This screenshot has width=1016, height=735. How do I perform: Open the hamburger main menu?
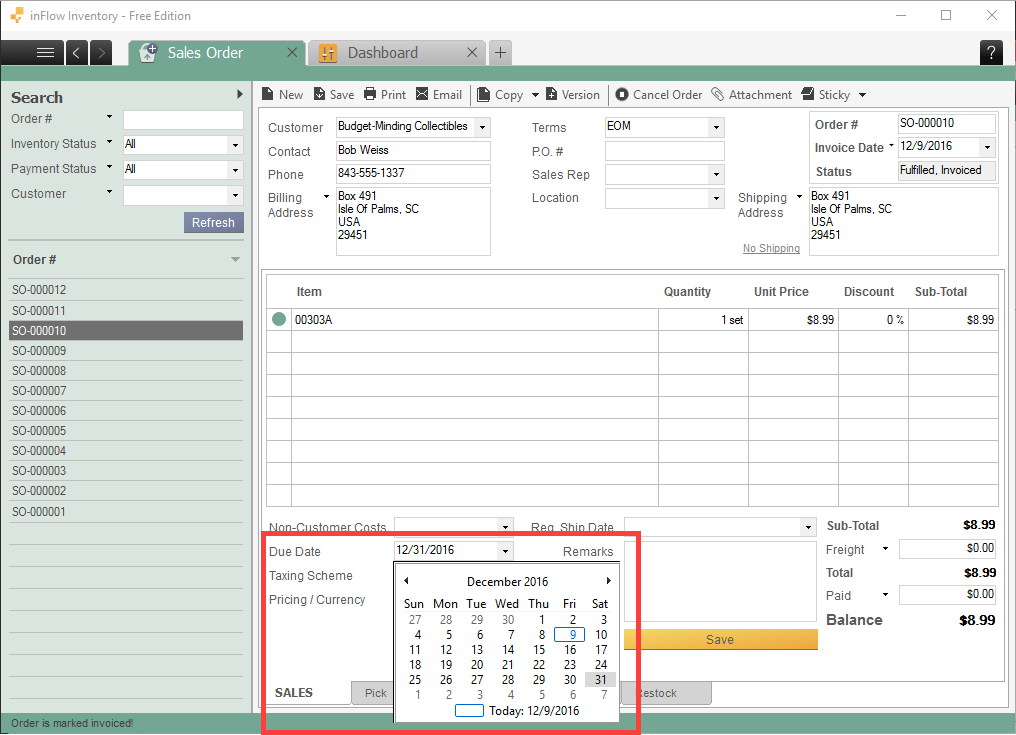pyautogui.click(x=45, y=53)
